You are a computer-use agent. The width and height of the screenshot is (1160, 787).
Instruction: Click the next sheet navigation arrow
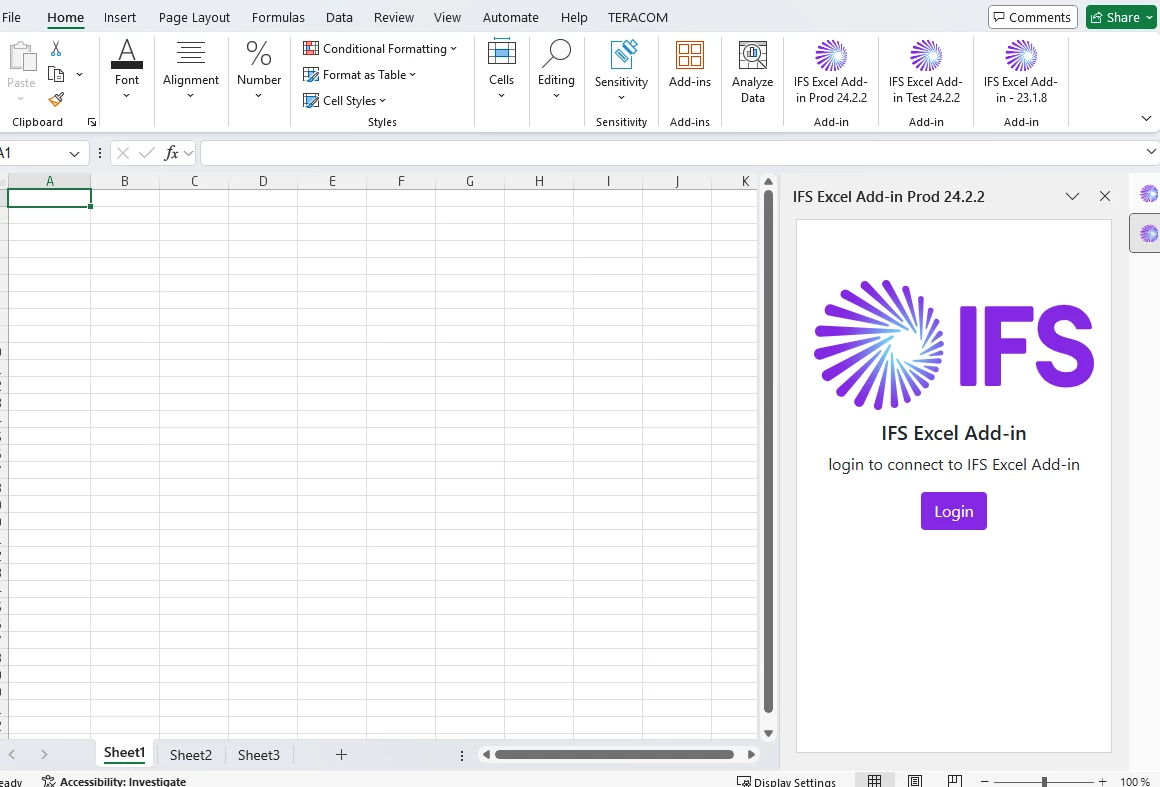click(44, 754)
